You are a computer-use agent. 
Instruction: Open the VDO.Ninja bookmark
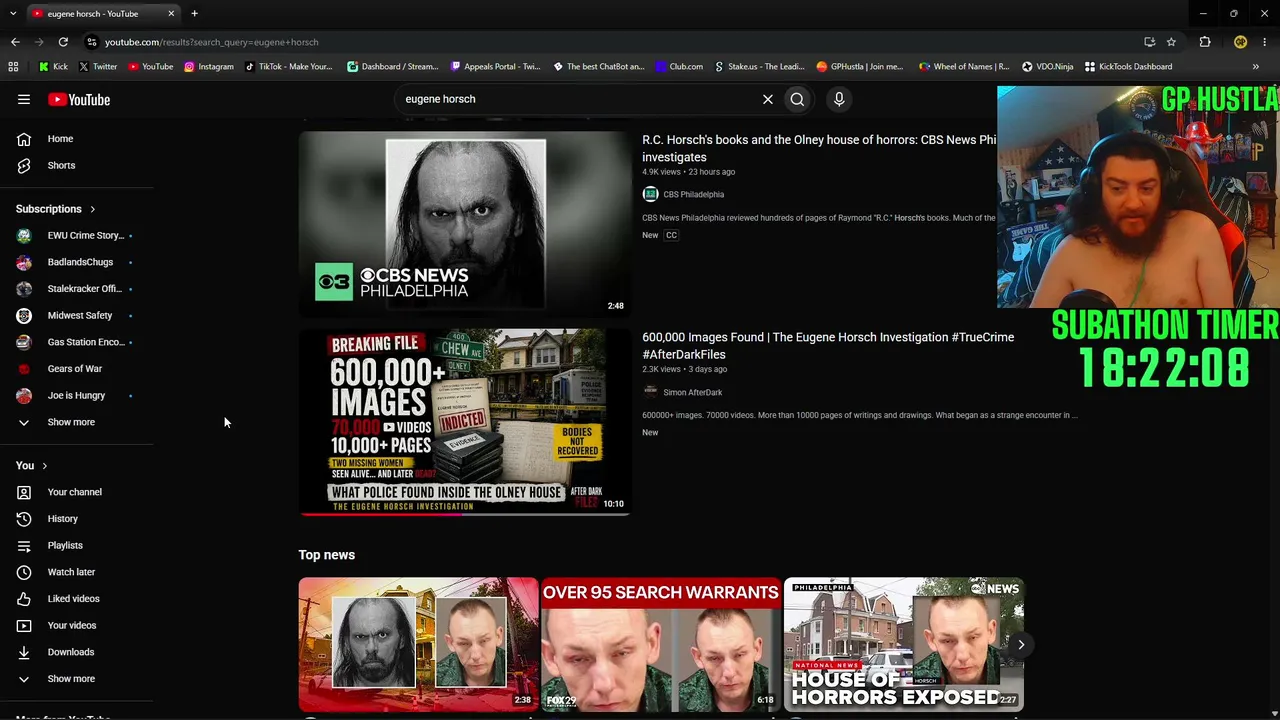point(1047,67)
